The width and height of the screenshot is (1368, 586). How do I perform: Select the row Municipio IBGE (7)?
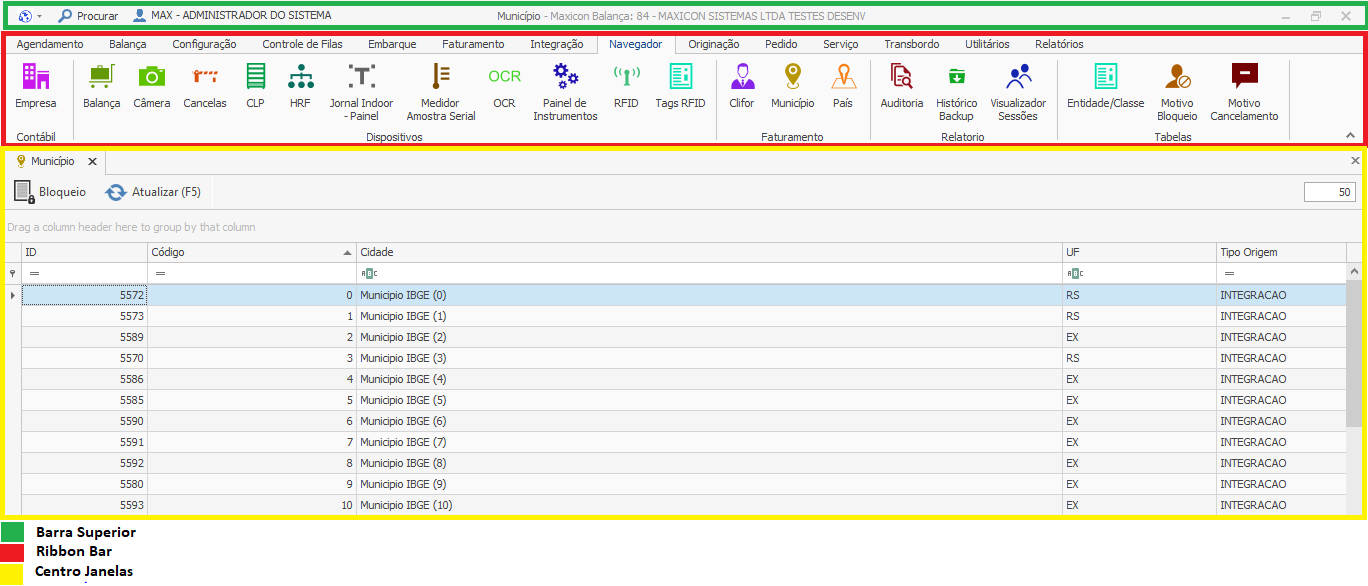click(x=684, y=442)
